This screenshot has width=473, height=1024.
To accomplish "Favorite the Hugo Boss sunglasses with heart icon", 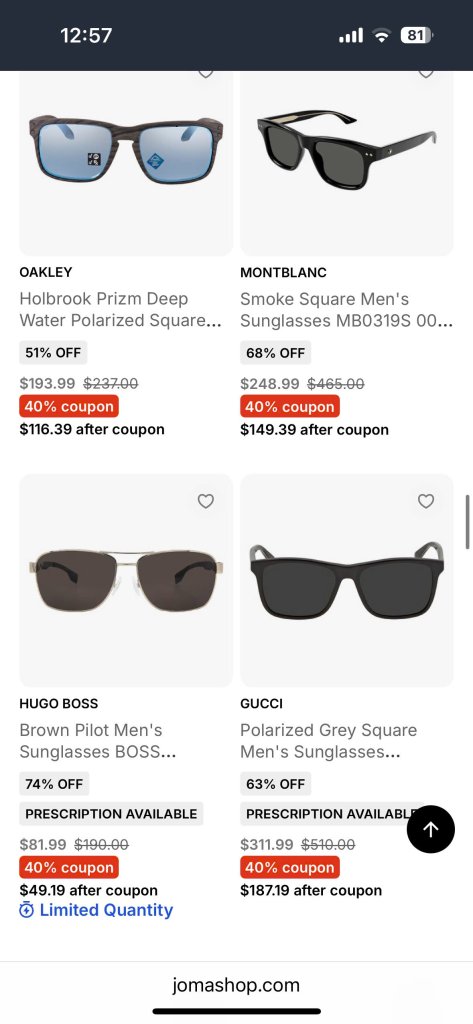I will [x=206, y=501].
